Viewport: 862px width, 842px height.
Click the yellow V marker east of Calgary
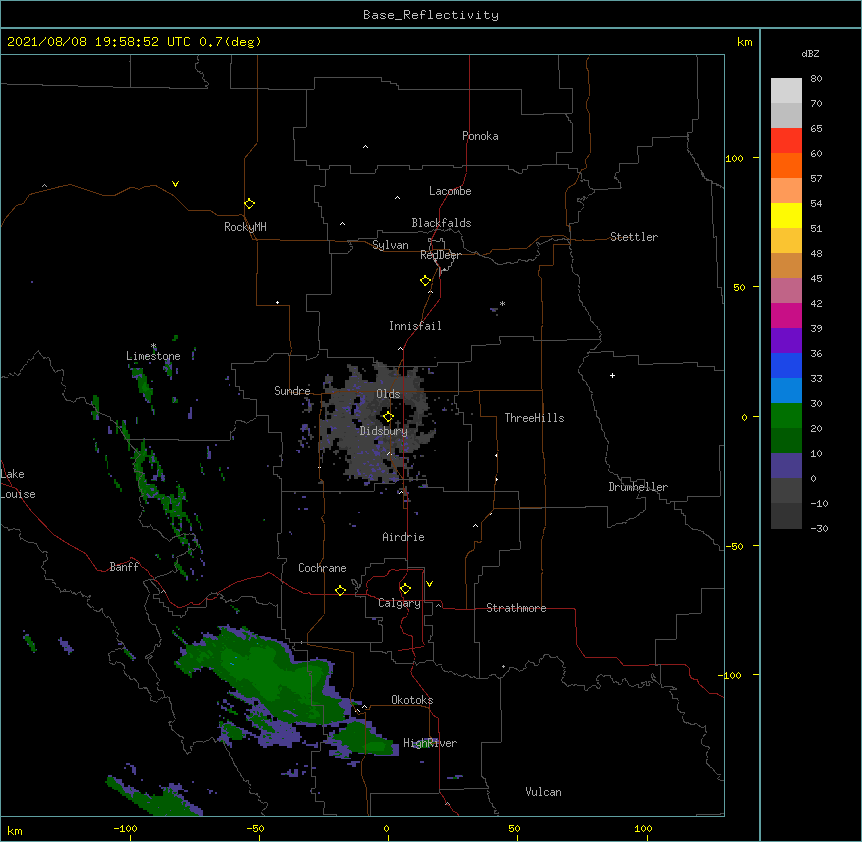pos(429,584)
